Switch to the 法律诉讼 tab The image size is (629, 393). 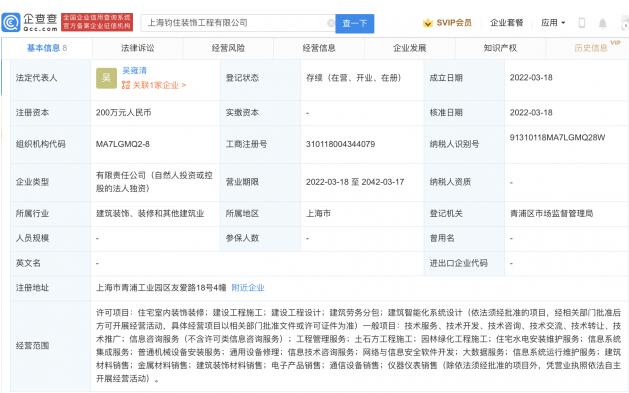coord(138,48)
